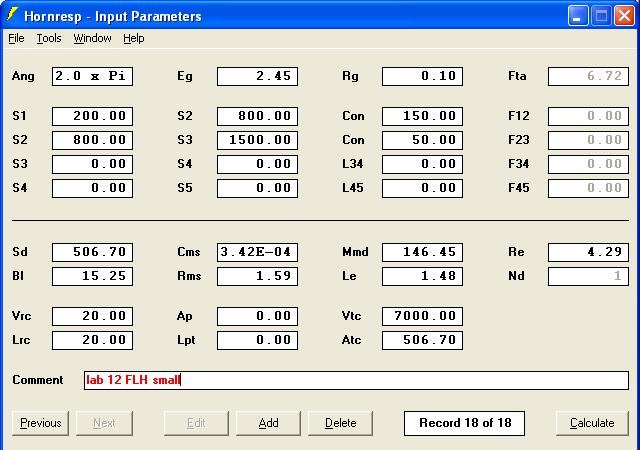This screenshot has height=450, width=640.
Task: Select the Bl field with 15.25
Action: click(92, 276)
